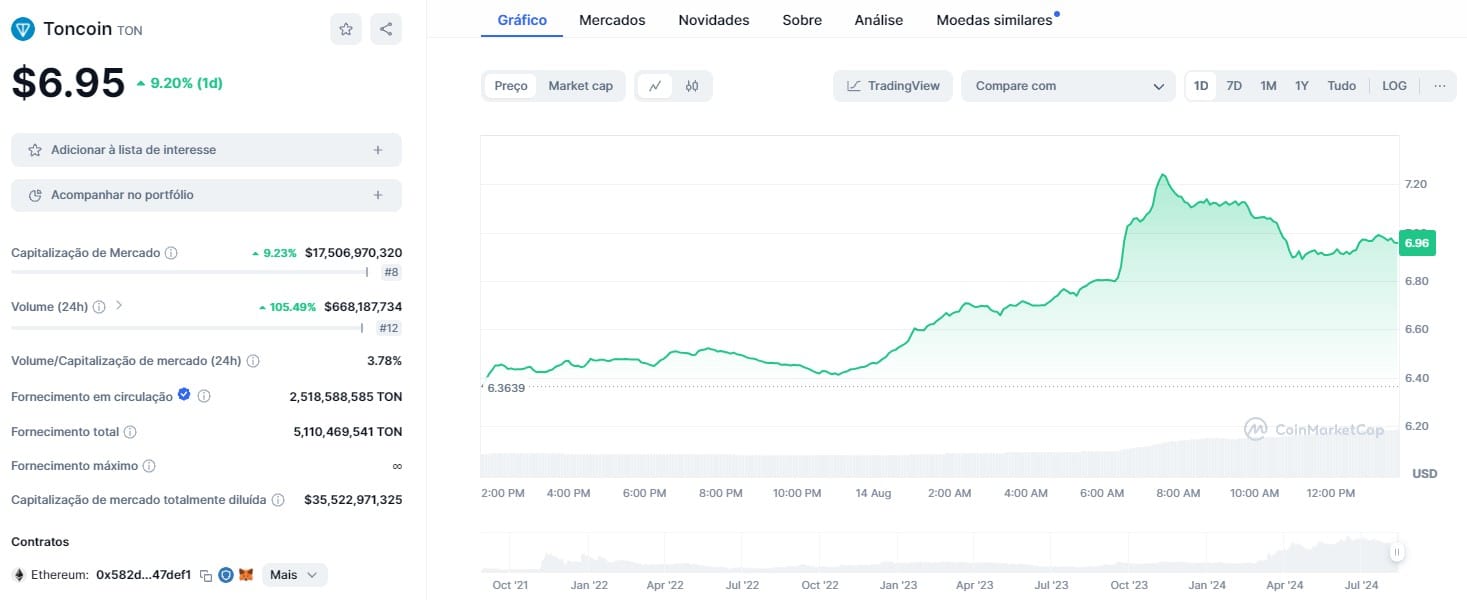This screenshot has width=1467, height=600.
Task: Click star icon in Adicionar à lista de interesse
Action: pos(35,150)
